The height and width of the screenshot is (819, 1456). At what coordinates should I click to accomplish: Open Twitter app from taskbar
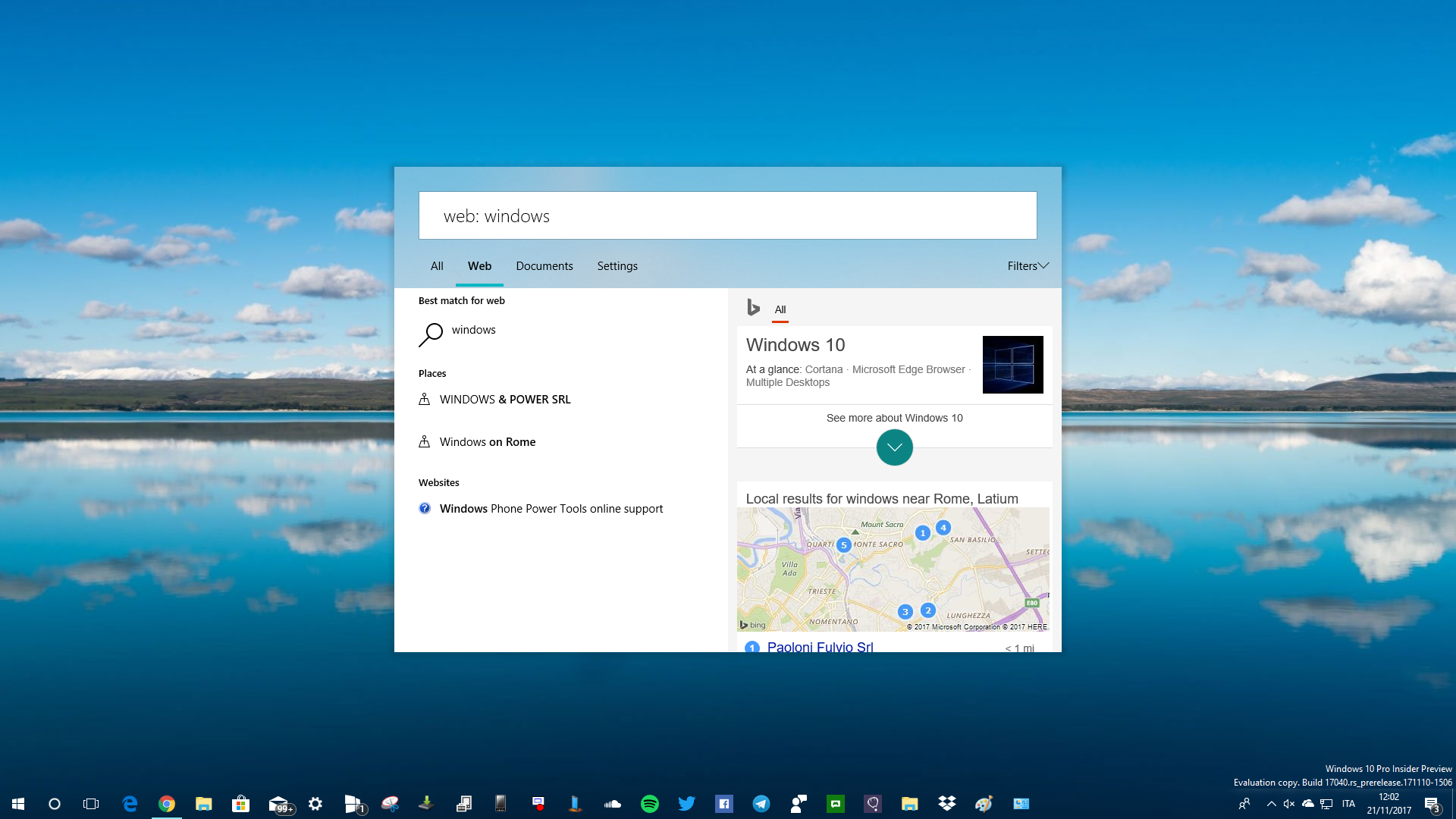(x=686, y=804)
